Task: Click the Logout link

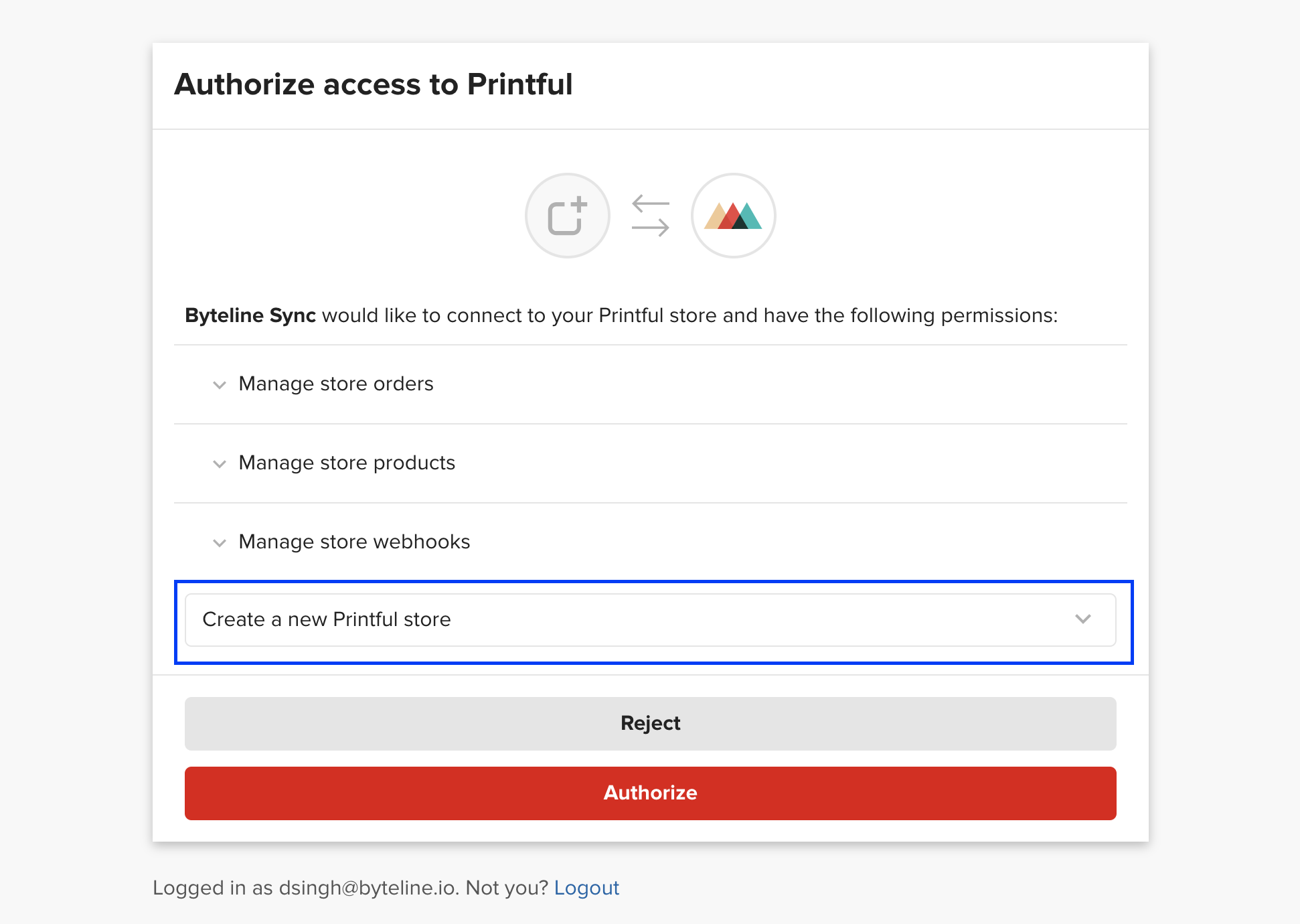Action: tap(586, 888)
